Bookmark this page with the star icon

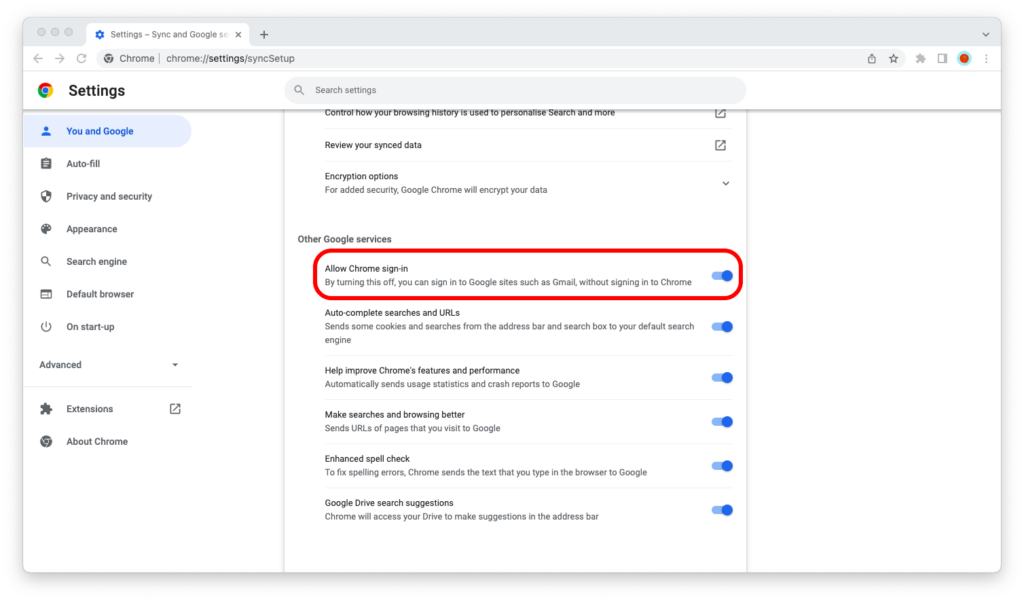click(893, 59)
